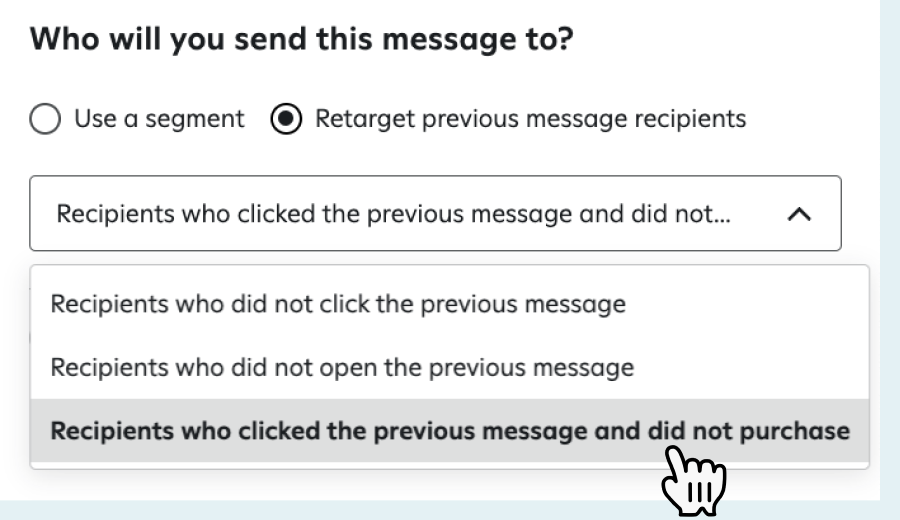Click the unselected radio circle beside 'Use a segment'
This screenshot has height=520, width=900.
pos(46,119)
